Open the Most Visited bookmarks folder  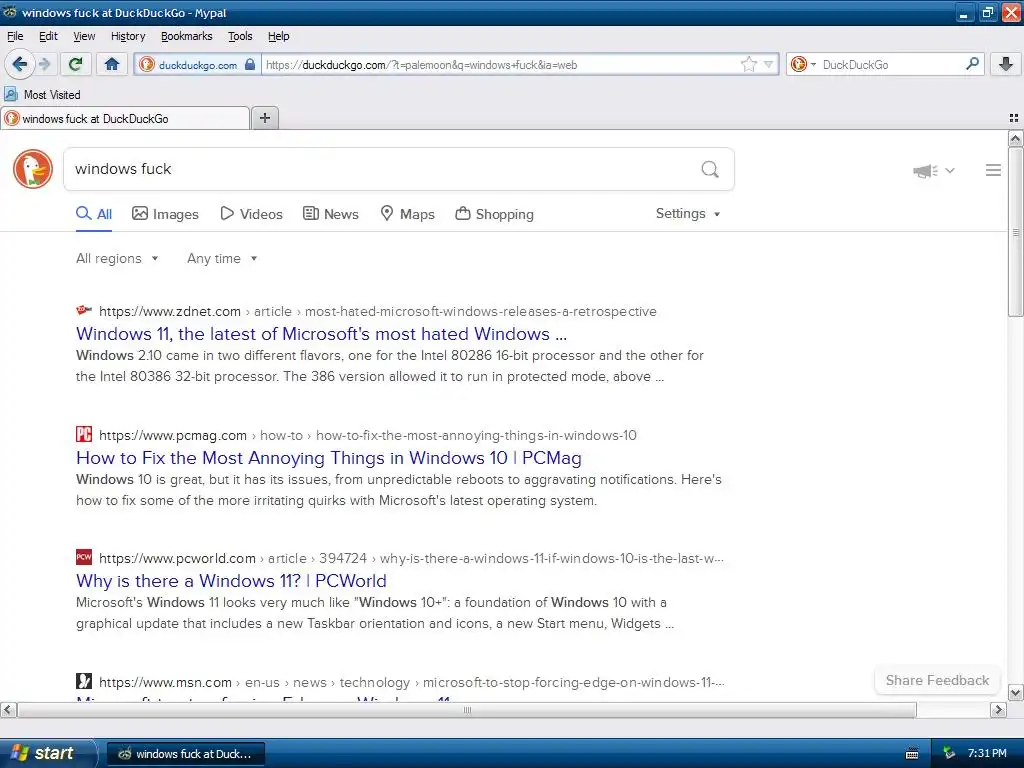(43, 95)
